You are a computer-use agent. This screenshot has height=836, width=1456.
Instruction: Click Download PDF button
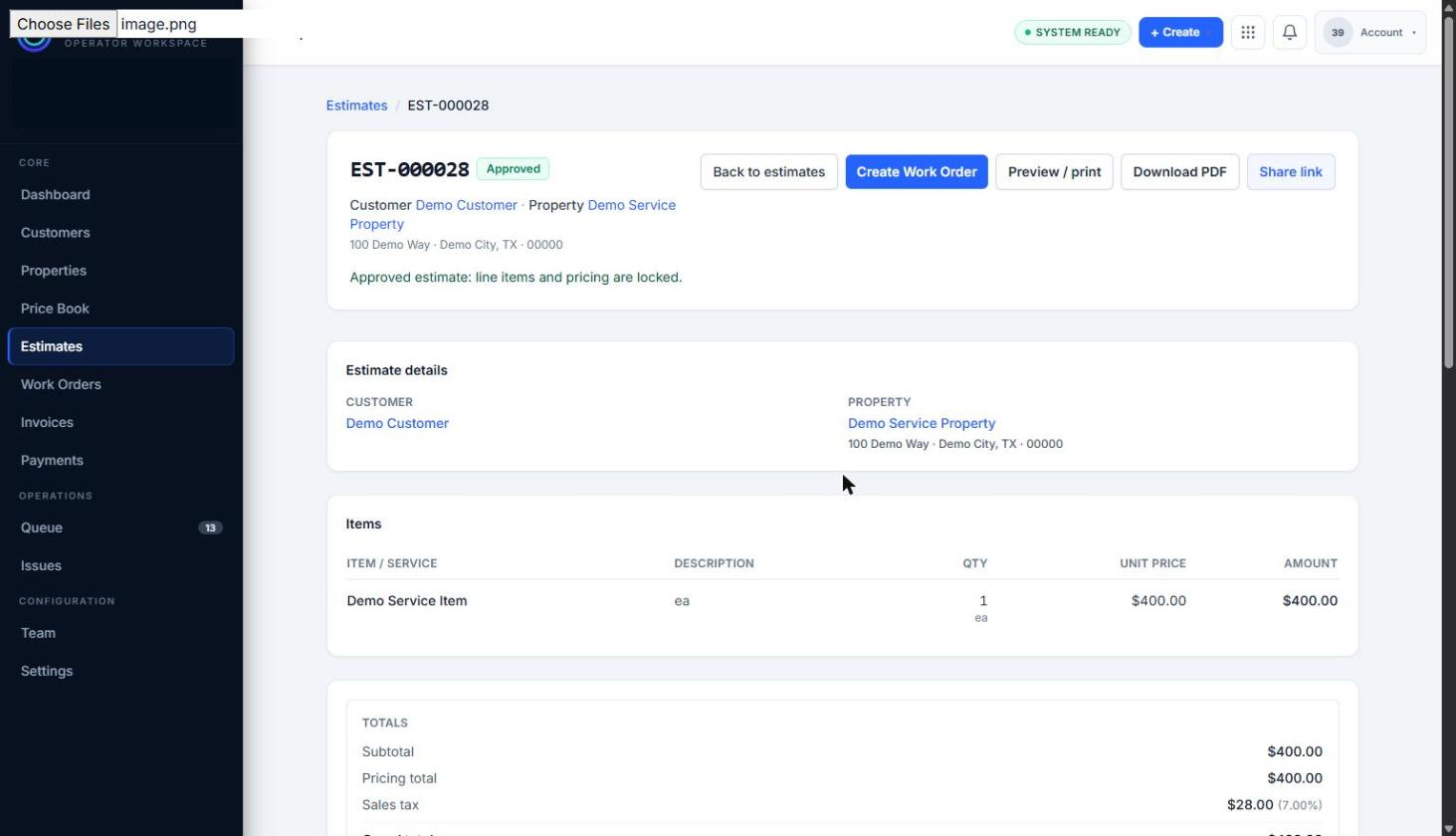click(1179, 171)
